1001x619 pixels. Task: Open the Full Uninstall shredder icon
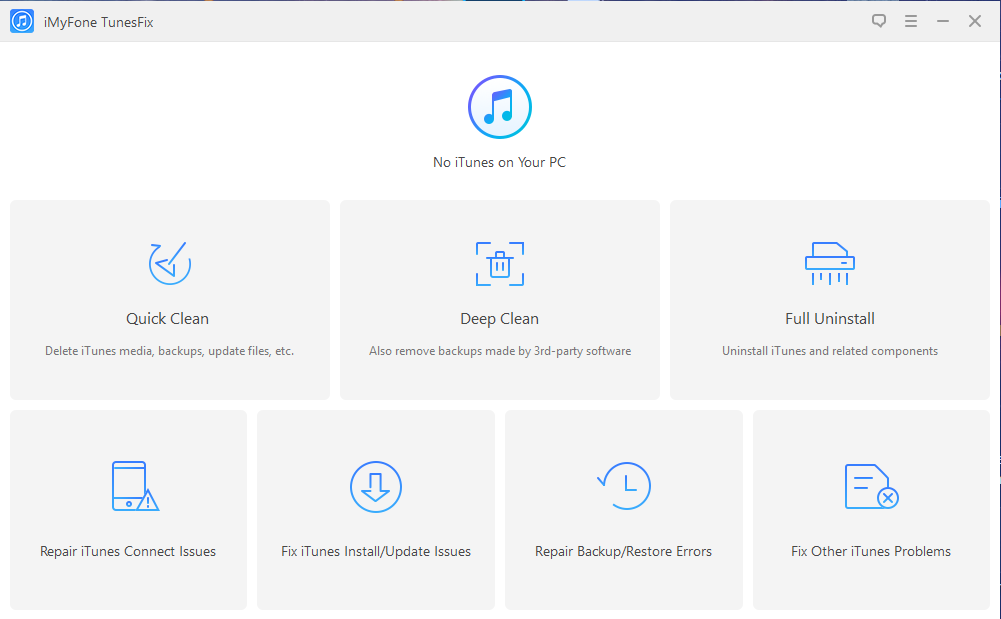829,263
